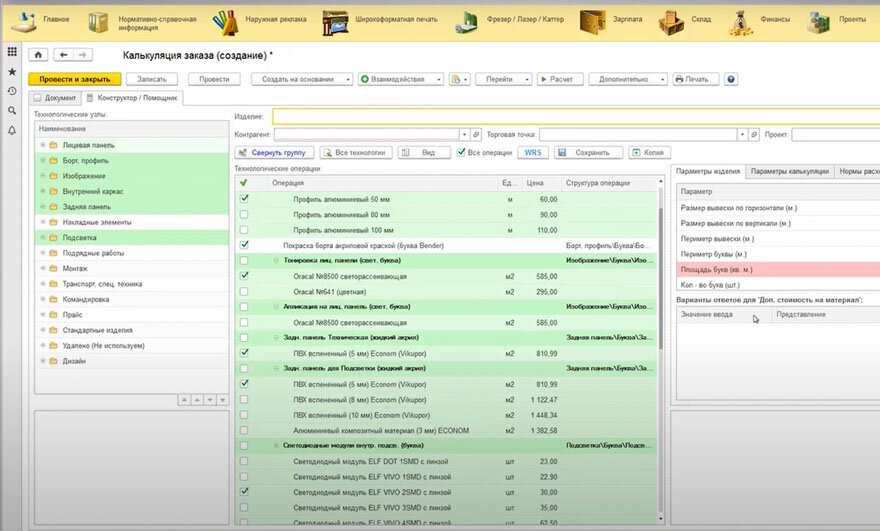Click Провести и закрыть button
Screen dimensions: 880x531
click(75, 79)
